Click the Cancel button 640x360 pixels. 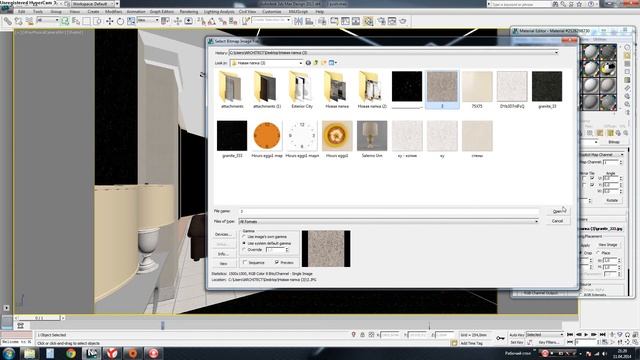coord(558,221)
